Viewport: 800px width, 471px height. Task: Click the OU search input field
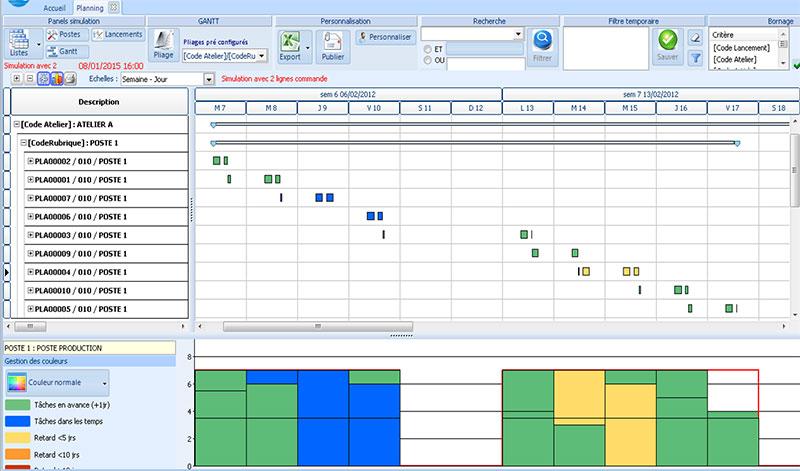(x=486, y=63)
